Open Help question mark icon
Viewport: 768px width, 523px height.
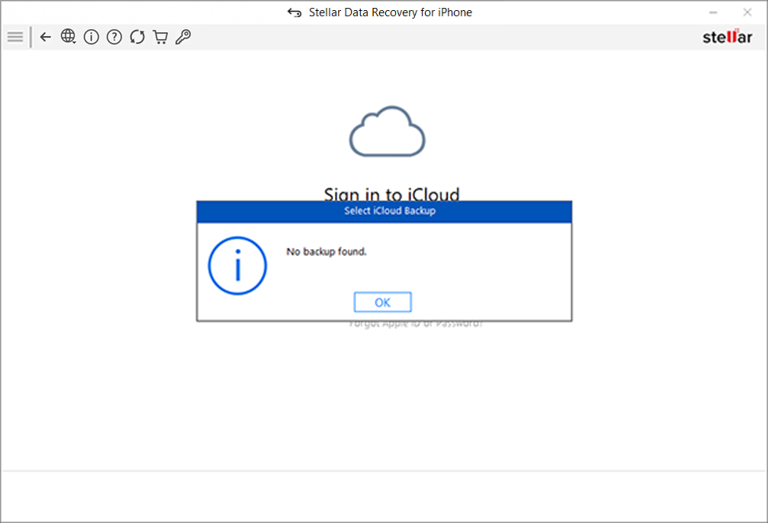point(114,37)
